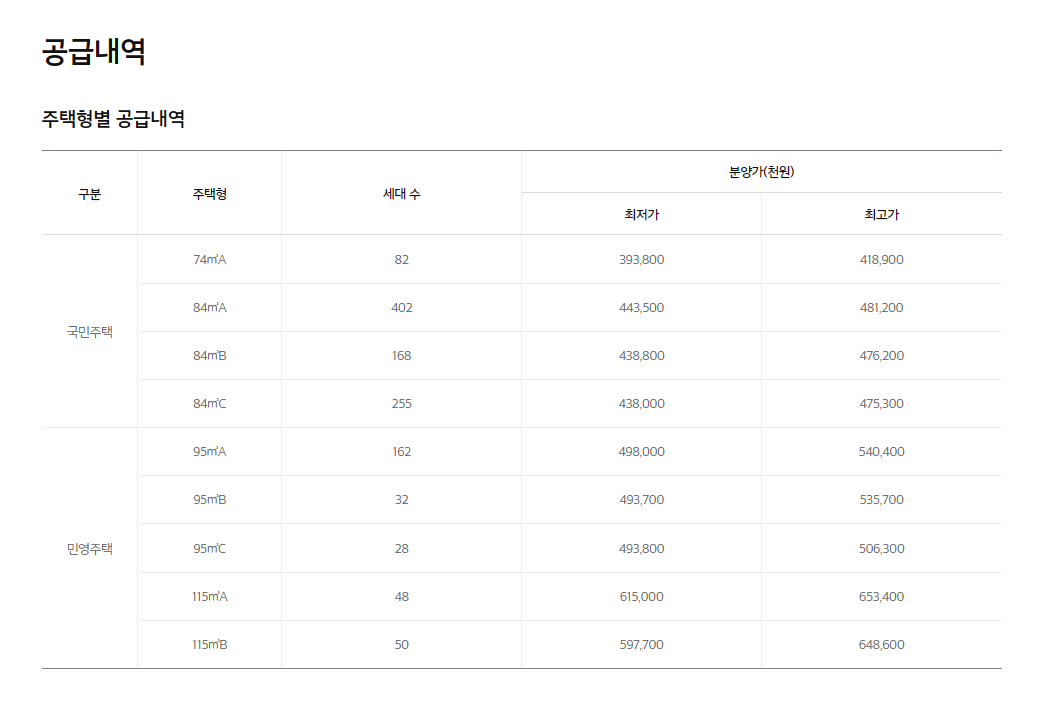Screen dimensions: 1060x715
Task: Click the 주택형 column header
Action: [x=209, y=194]
